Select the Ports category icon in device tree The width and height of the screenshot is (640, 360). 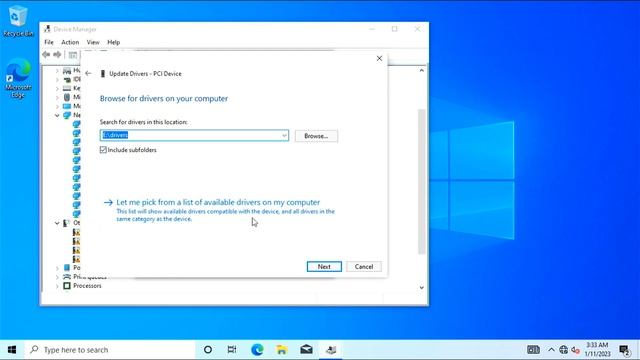click(x=67, y=268)
